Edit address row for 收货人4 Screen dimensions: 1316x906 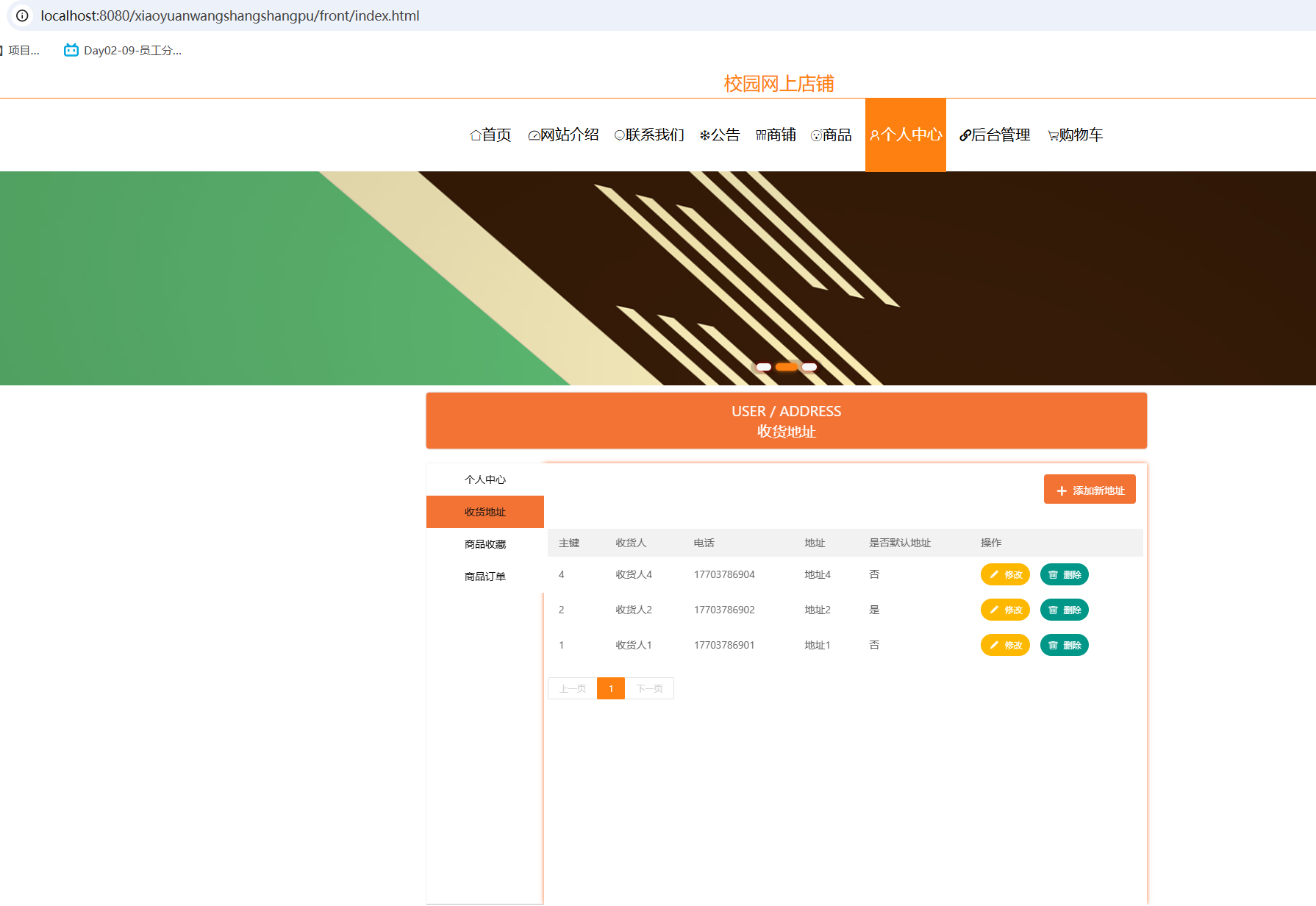[1005, 574]
